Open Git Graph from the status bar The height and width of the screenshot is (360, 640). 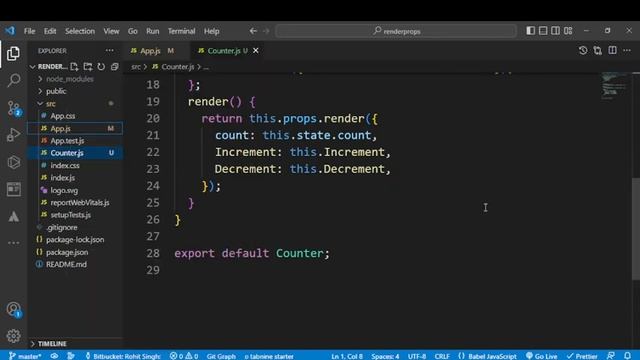tap(221, 356)
